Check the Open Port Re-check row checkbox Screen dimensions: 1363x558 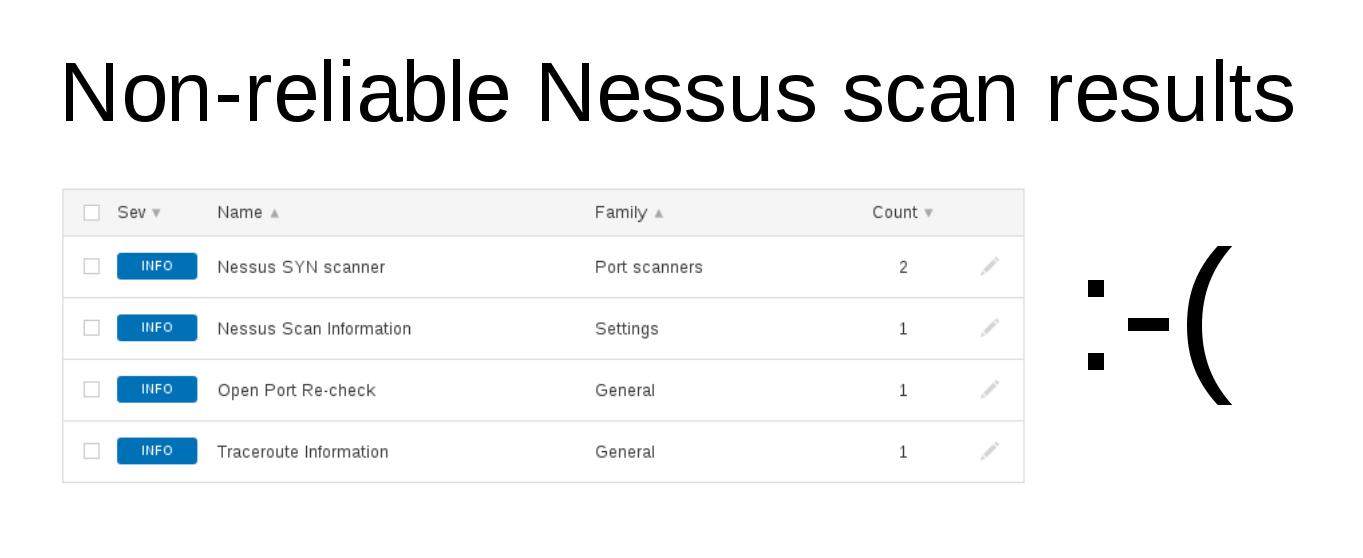coord(92,389)
